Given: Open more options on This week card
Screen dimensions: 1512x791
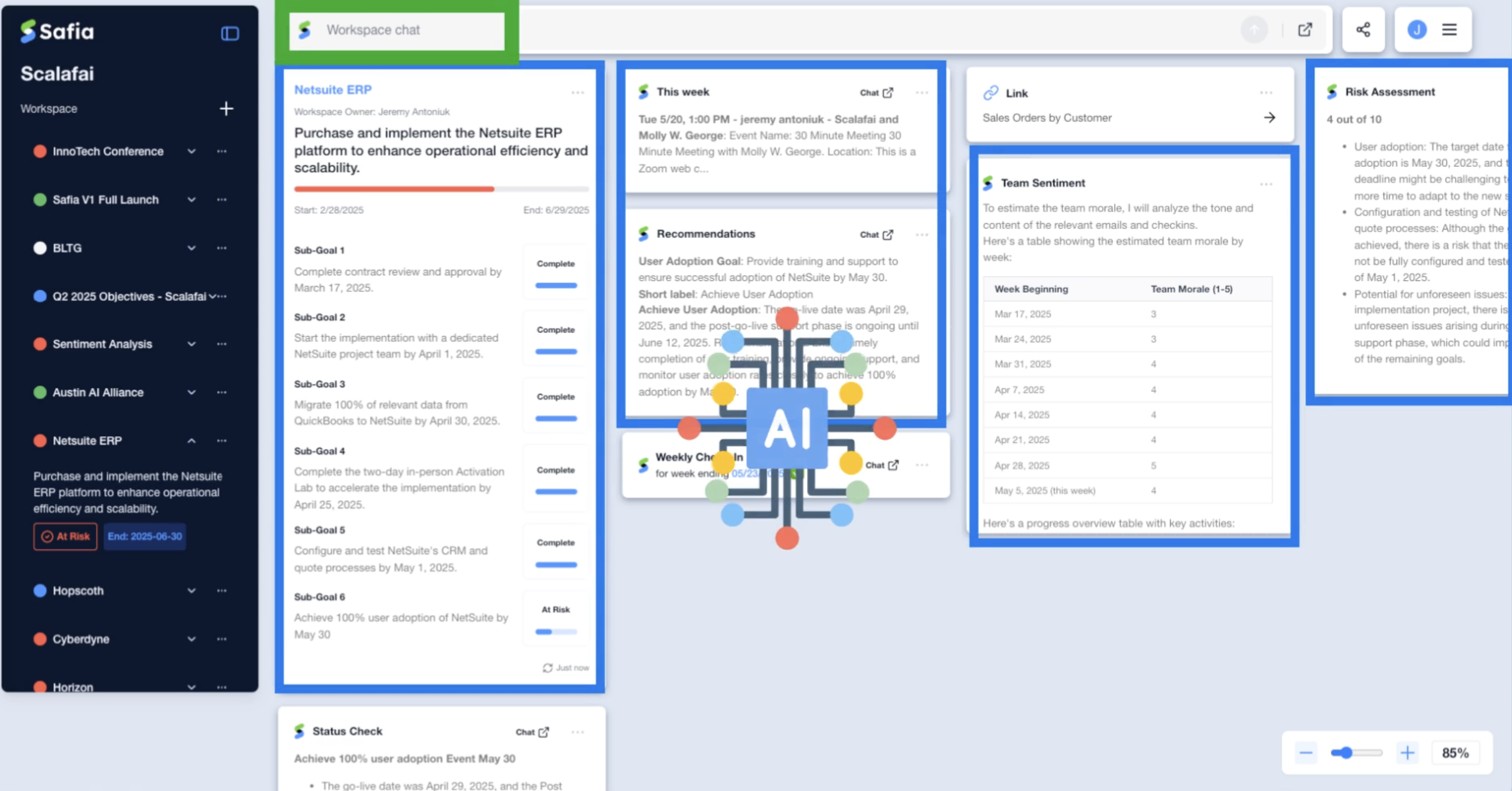Looking at the screenshot, I should pos(922,93).
